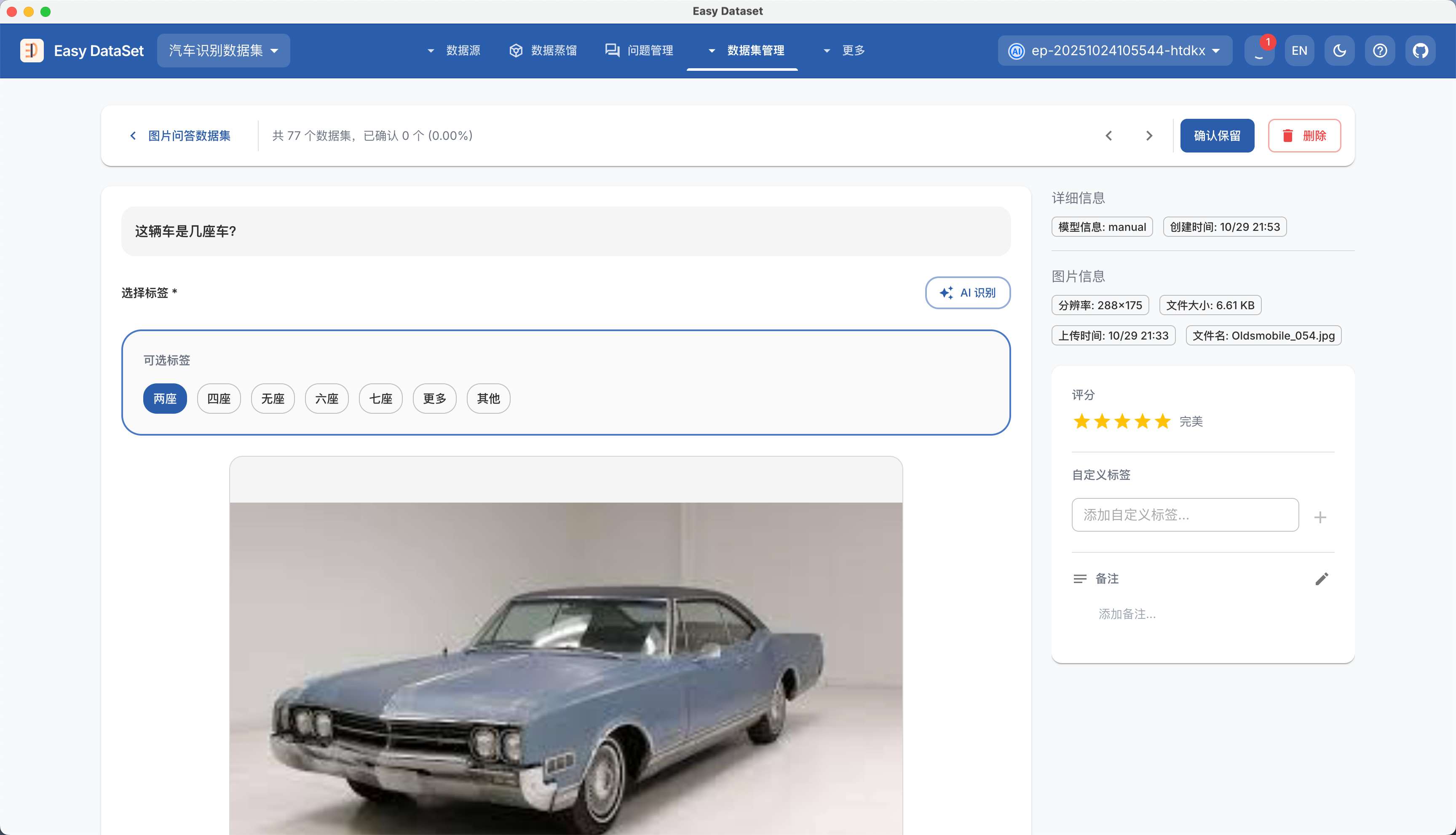Expand the 汽车识别数据集 project dropdown
This screenshot has height=835, width=1456.
click(223, 51)
